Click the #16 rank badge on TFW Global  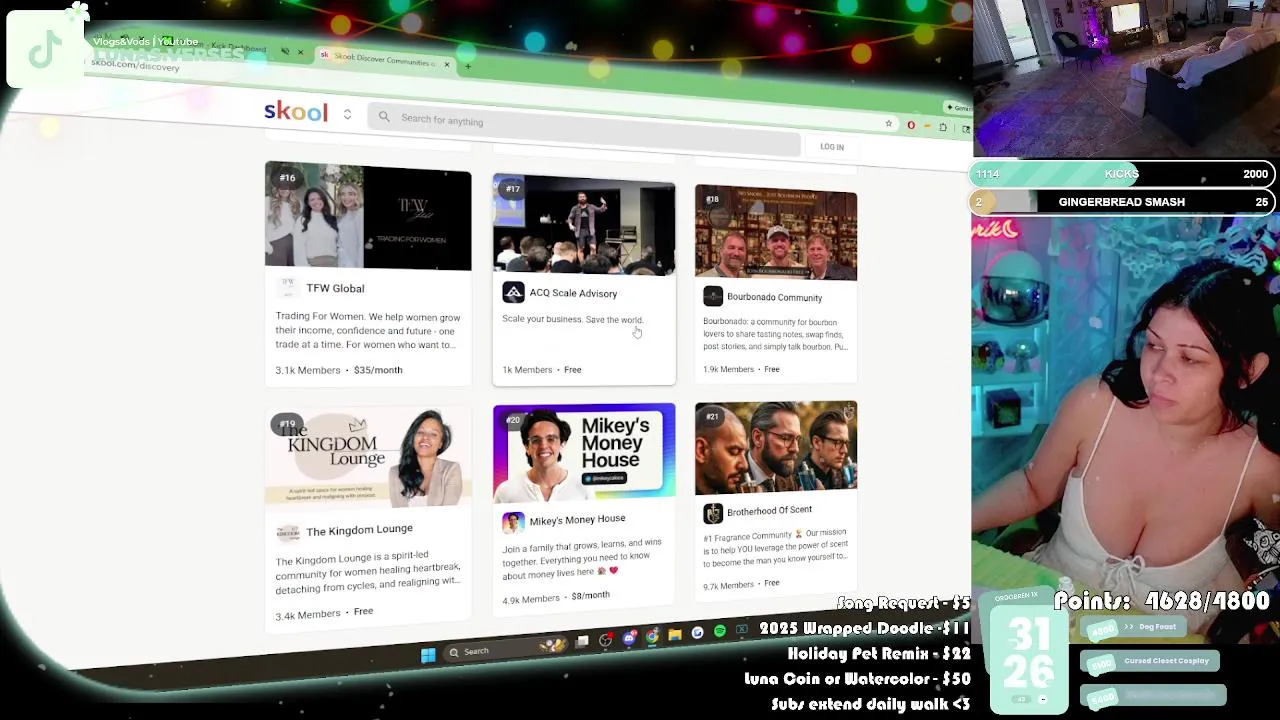(288, 178)
